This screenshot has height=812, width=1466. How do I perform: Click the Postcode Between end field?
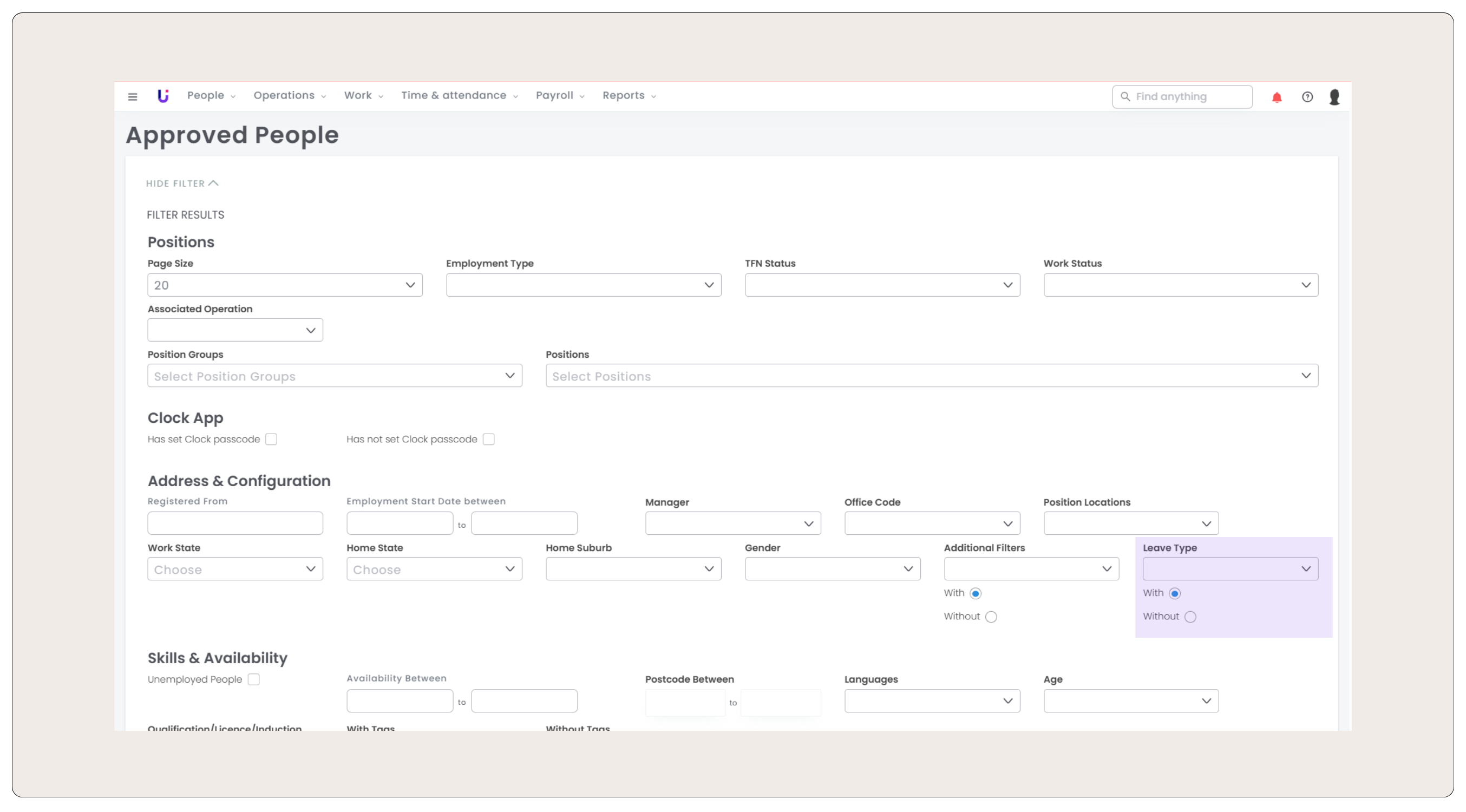(781, 702)
